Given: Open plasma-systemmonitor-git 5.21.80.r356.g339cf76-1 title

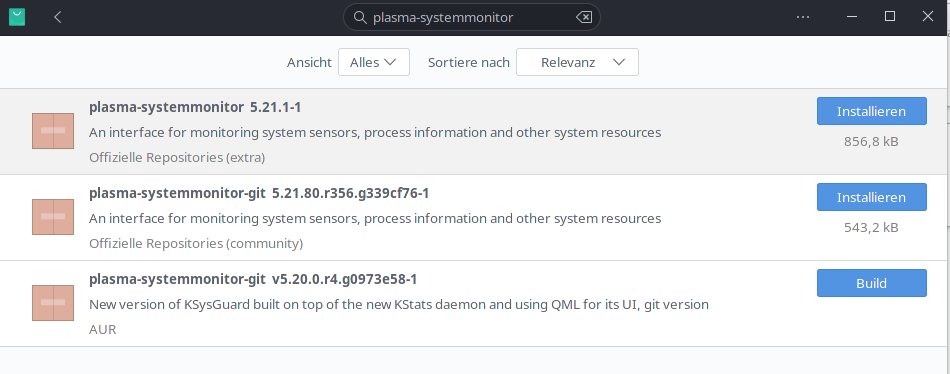Looking at the screenshot, I should [259, 193].
